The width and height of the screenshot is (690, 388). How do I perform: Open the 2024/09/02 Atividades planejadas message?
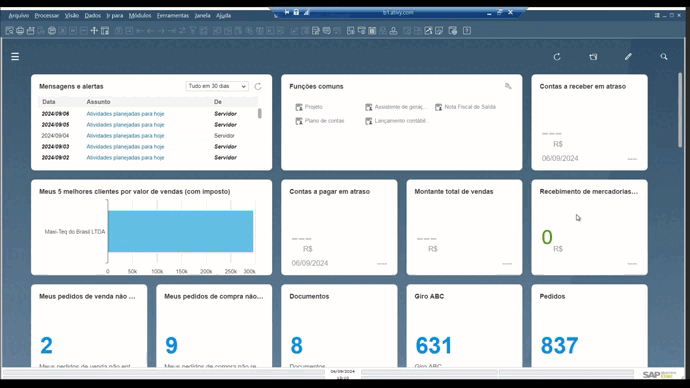pos(125,157)
